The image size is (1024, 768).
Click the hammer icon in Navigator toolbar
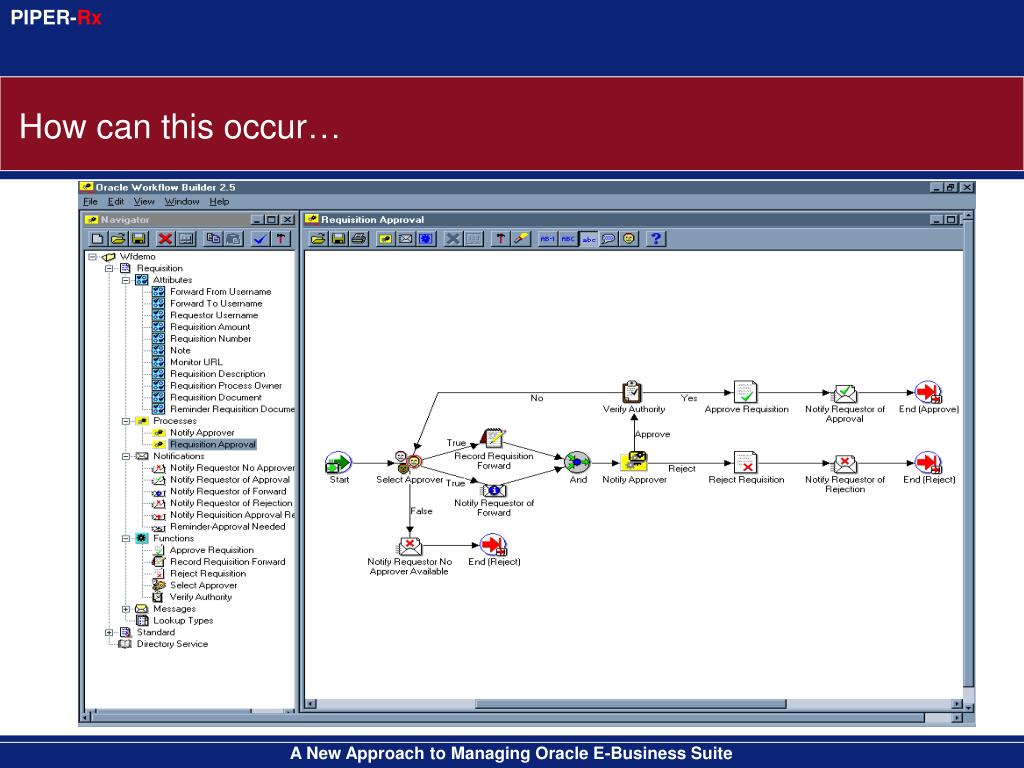pos(281,239)
